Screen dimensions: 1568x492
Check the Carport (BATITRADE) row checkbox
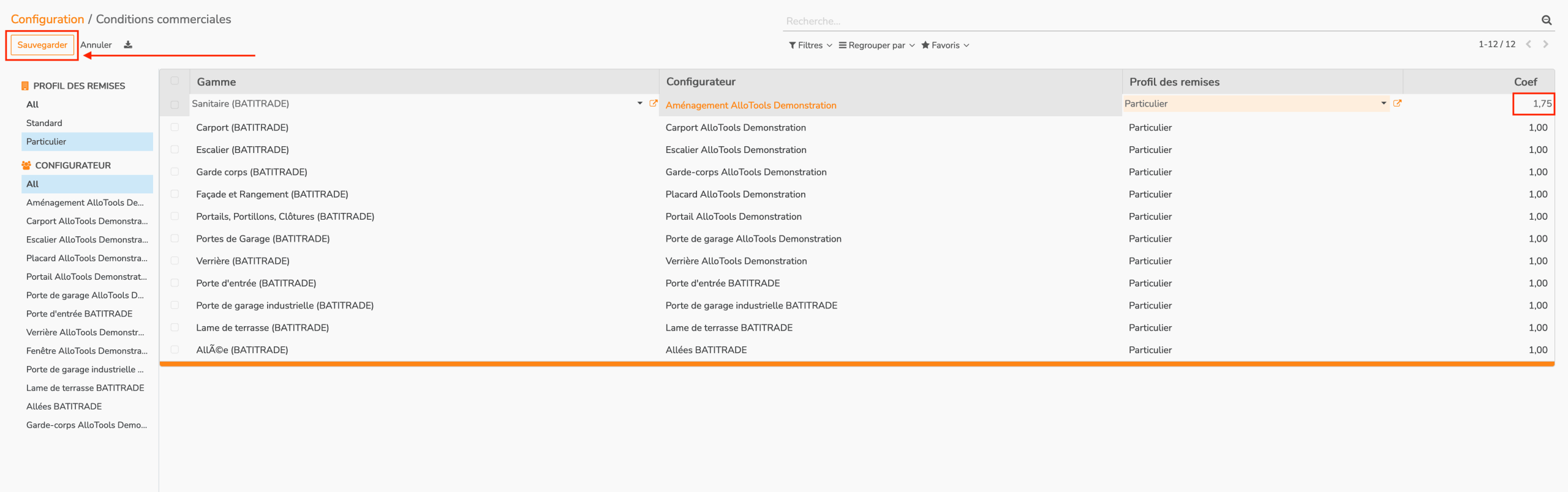[x=175, y=127]
